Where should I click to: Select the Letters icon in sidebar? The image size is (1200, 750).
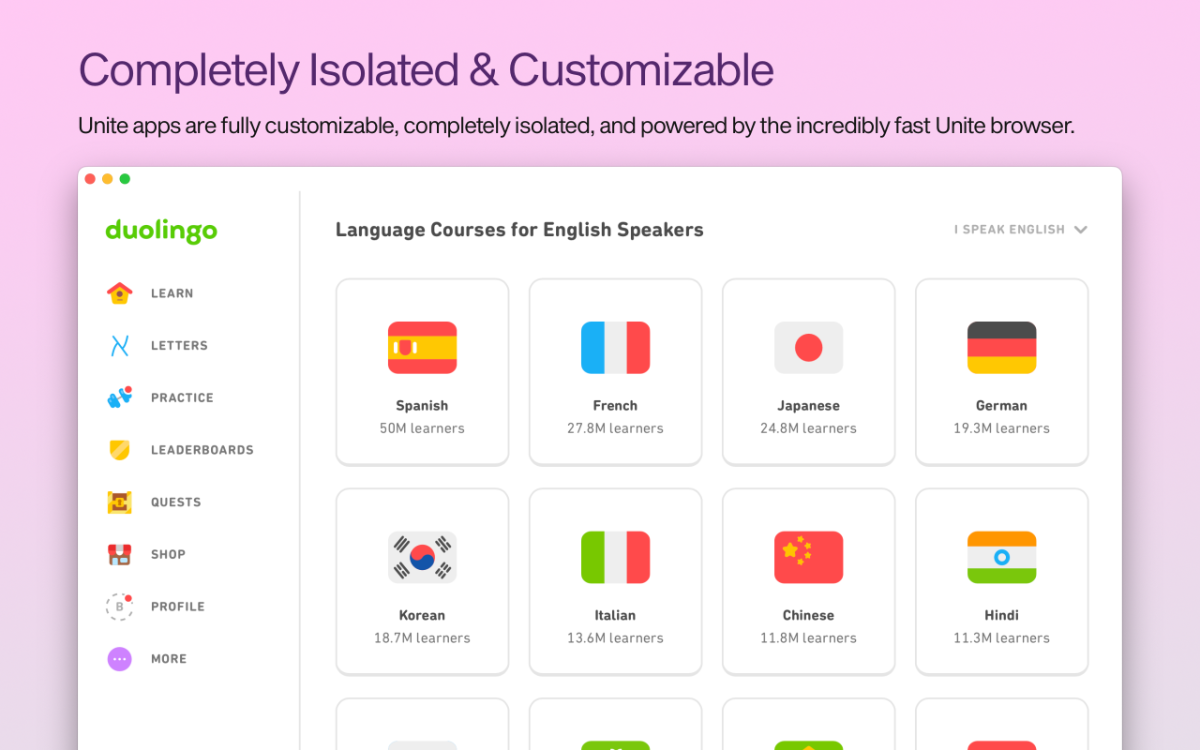(x=119, y=345)
